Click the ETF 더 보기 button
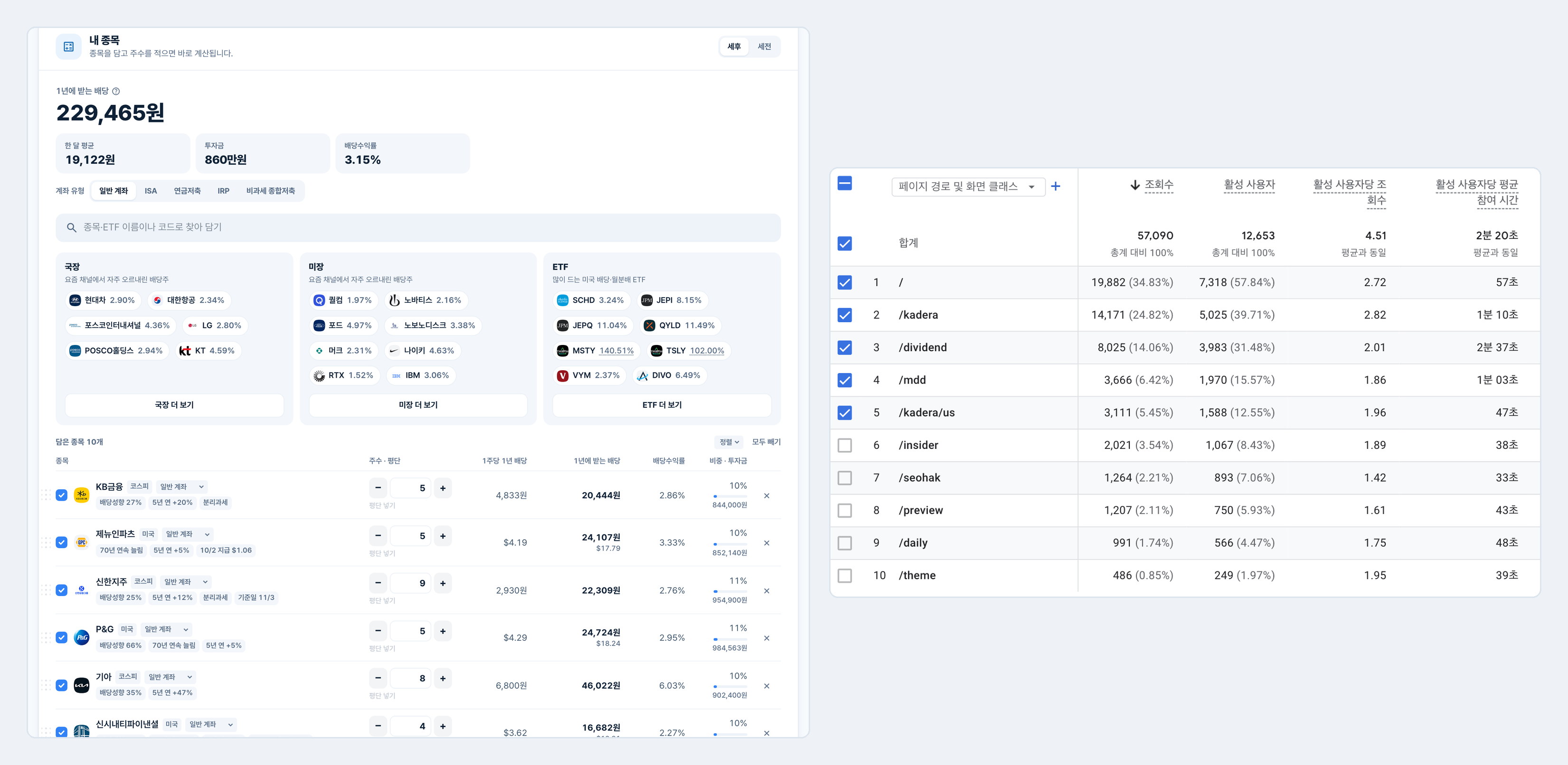 tap(661, 405)
